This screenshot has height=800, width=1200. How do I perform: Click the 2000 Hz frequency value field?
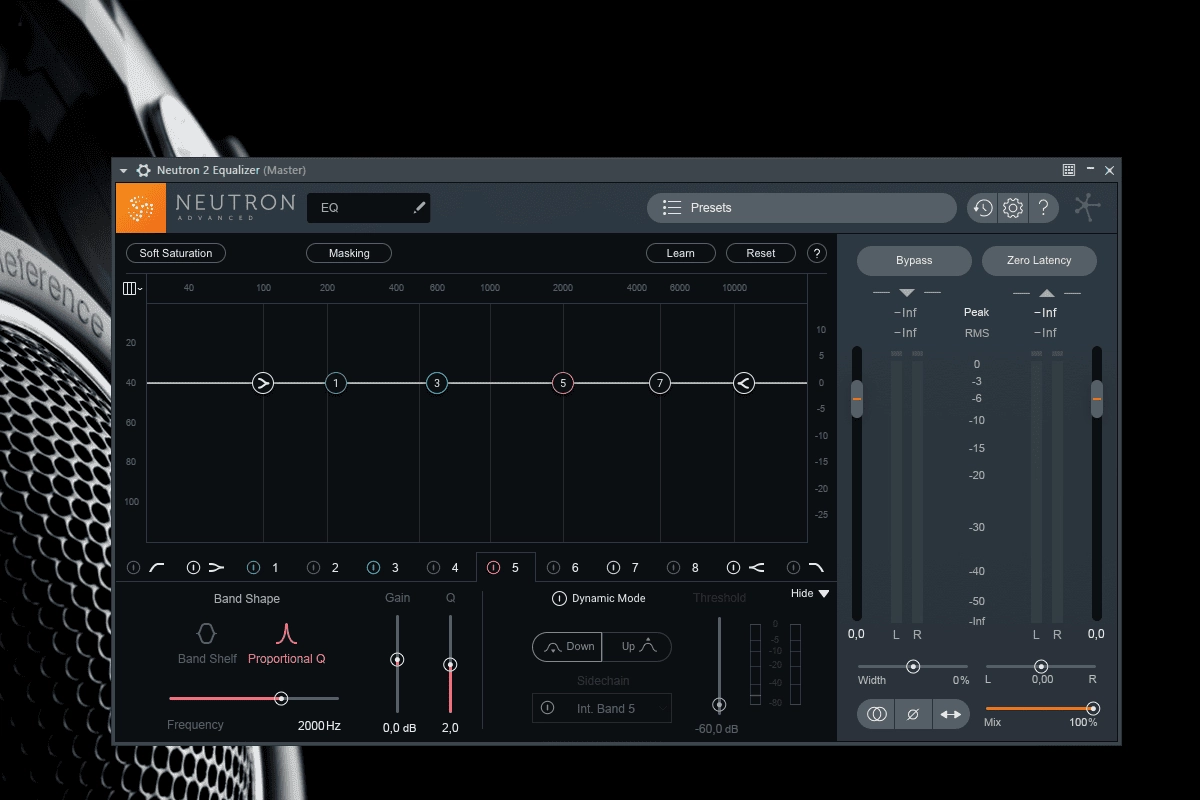tap(319, 726)
